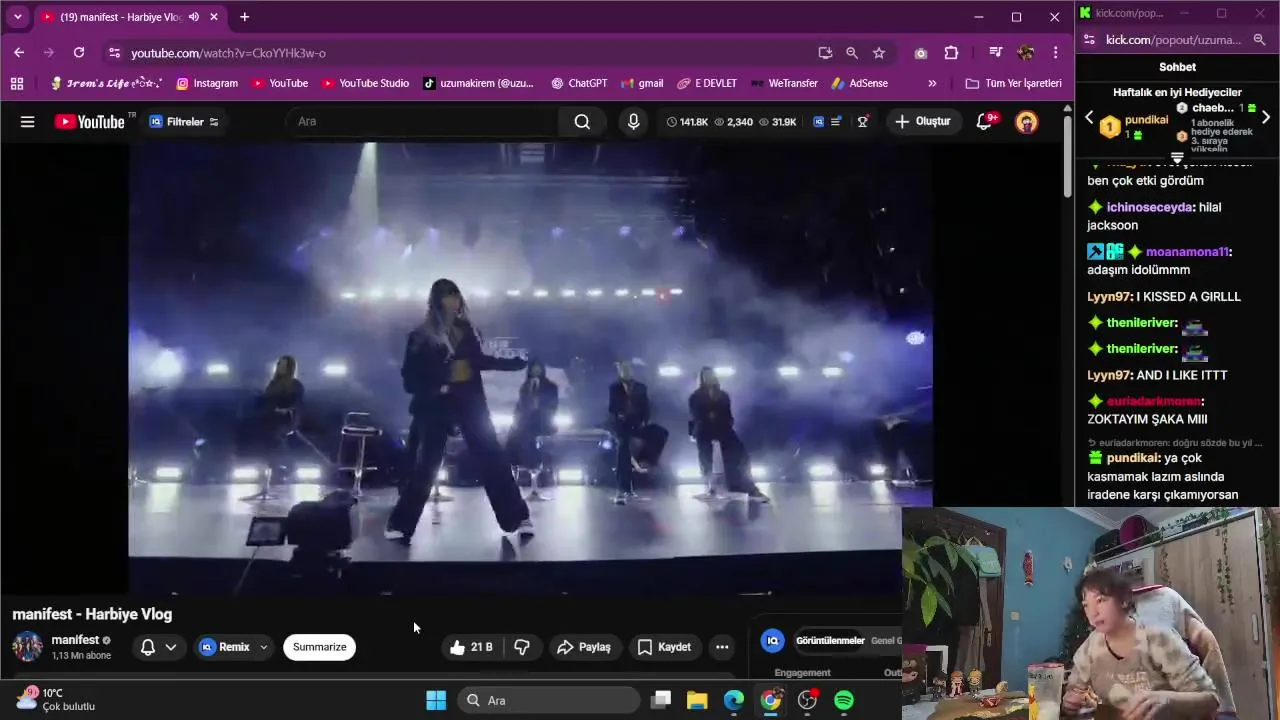1280x720 pixels.
Task: Click the Oluştur create button
Action: (x=922, y=122)
